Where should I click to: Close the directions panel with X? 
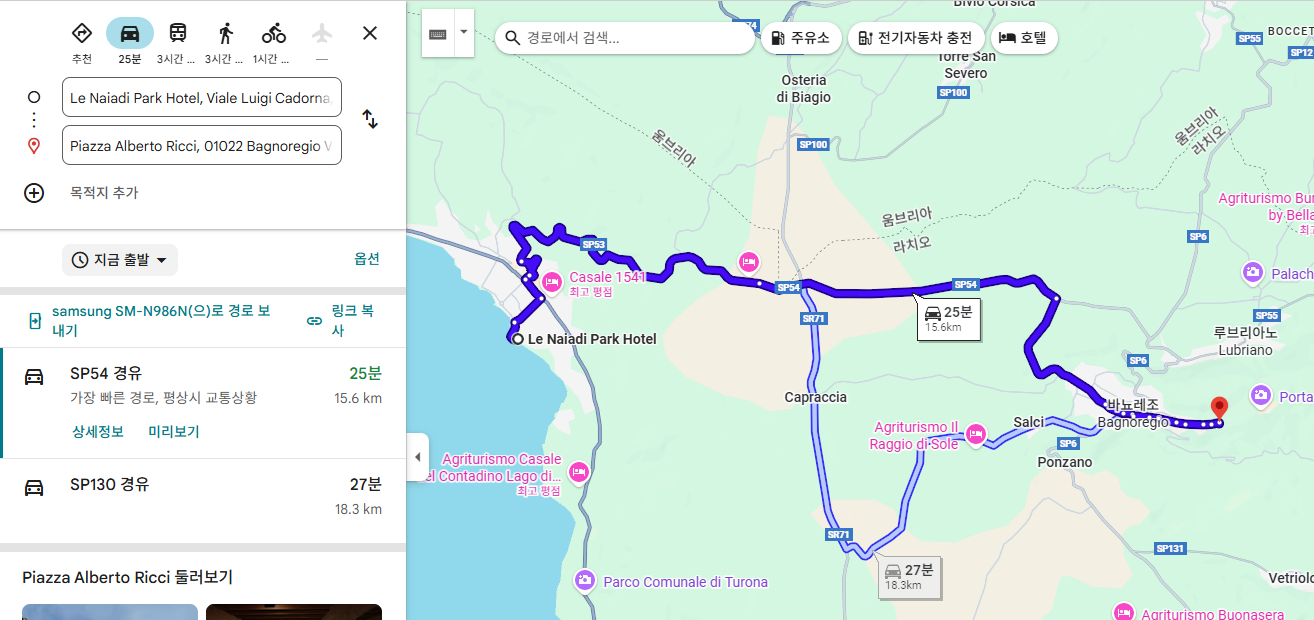click(370, 33)
